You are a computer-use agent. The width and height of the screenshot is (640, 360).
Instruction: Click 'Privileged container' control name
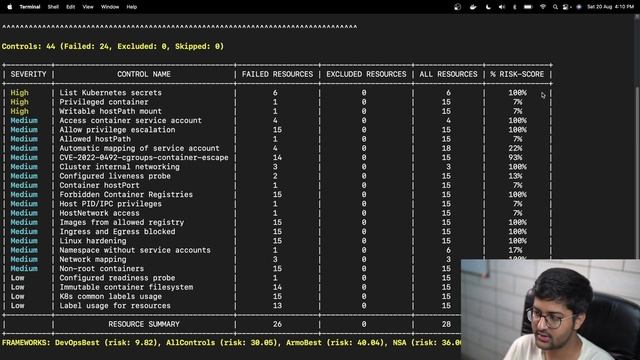pos(104,102)
